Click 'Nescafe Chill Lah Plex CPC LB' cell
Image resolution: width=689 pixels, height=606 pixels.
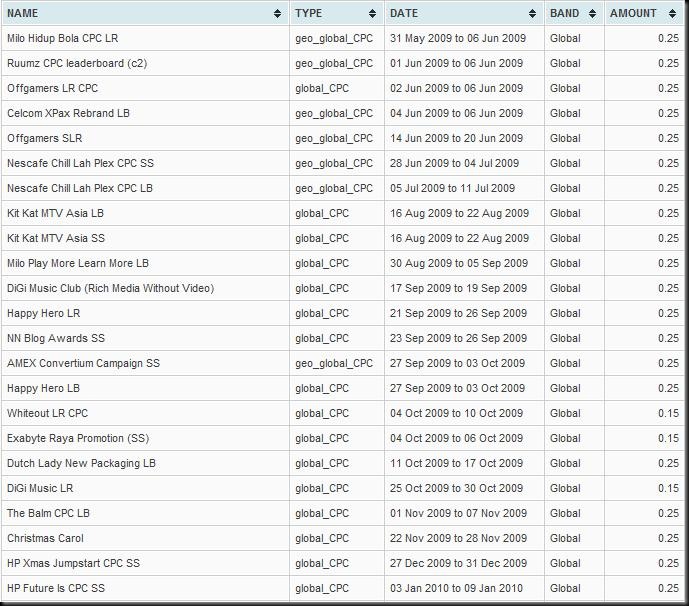pyautogui.click(x=80, y=189)
